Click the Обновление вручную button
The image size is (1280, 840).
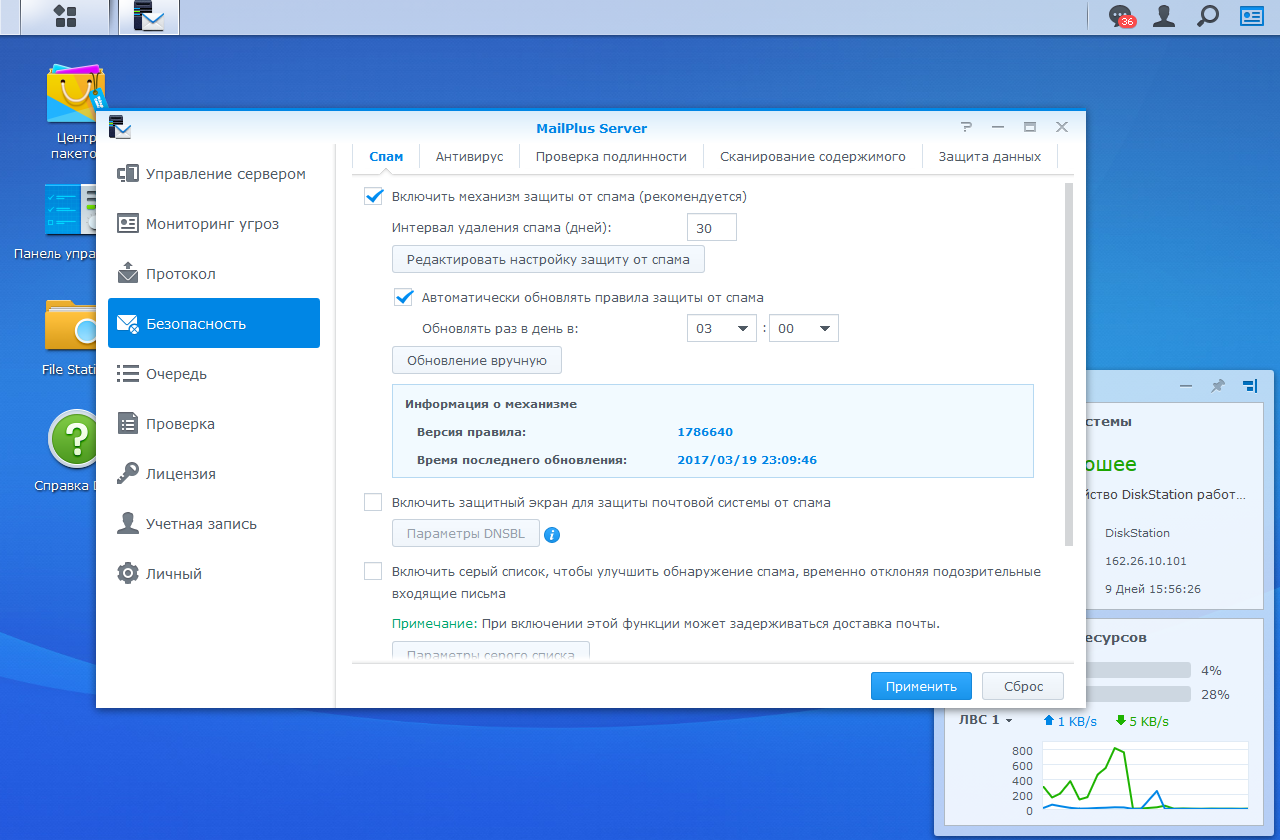click(x=477, y=360)
